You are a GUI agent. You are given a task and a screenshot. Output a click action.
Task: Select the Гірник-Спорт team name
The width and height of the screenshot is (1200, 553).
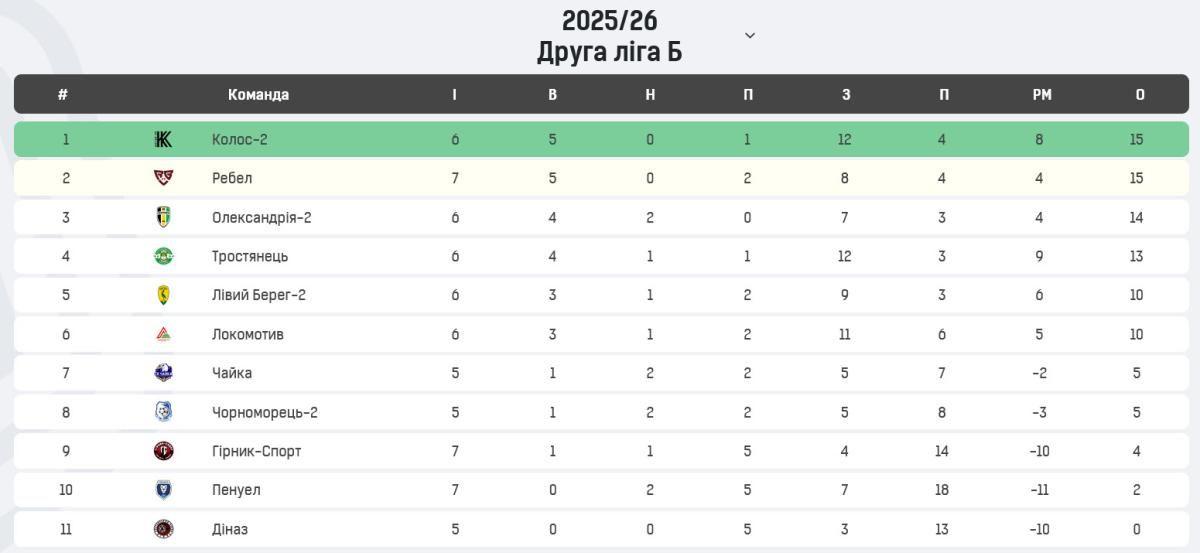(256, 451)
